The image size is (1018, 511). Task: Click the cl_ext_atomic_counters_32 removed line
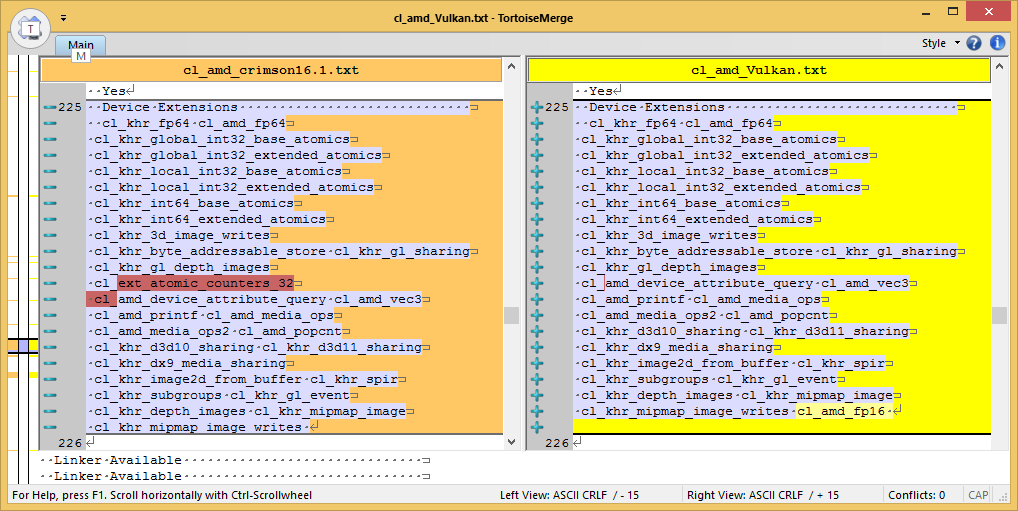[x=205, y=283]
